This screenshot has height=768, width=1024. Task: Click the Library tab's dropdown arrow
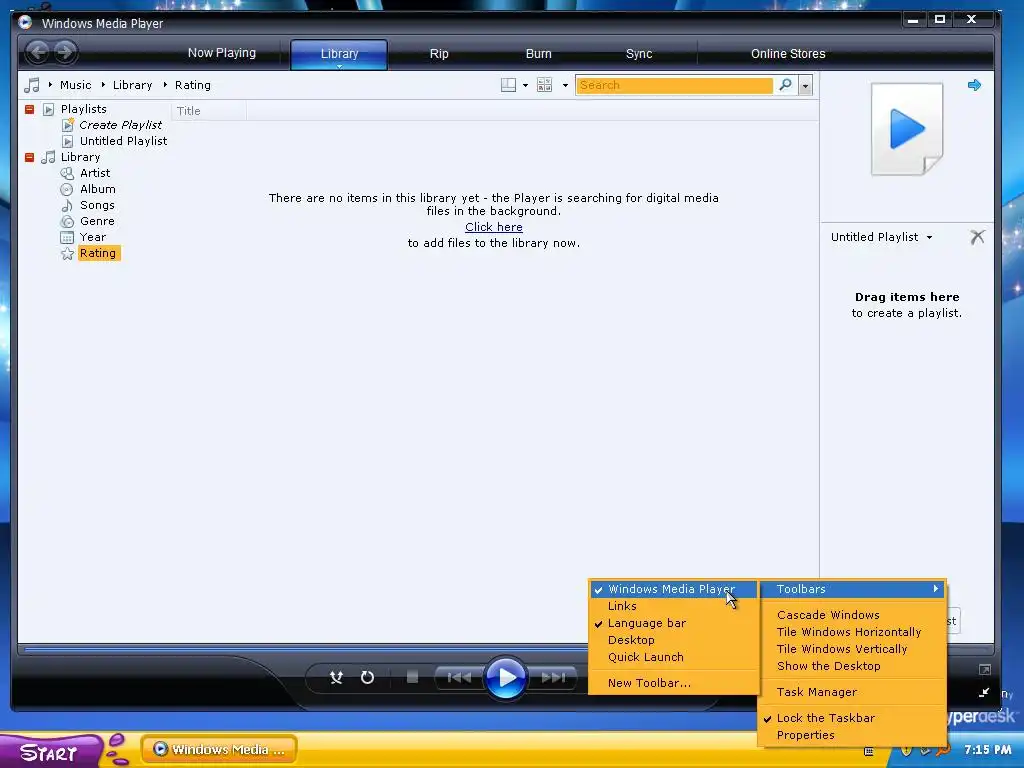coord(339,66)
